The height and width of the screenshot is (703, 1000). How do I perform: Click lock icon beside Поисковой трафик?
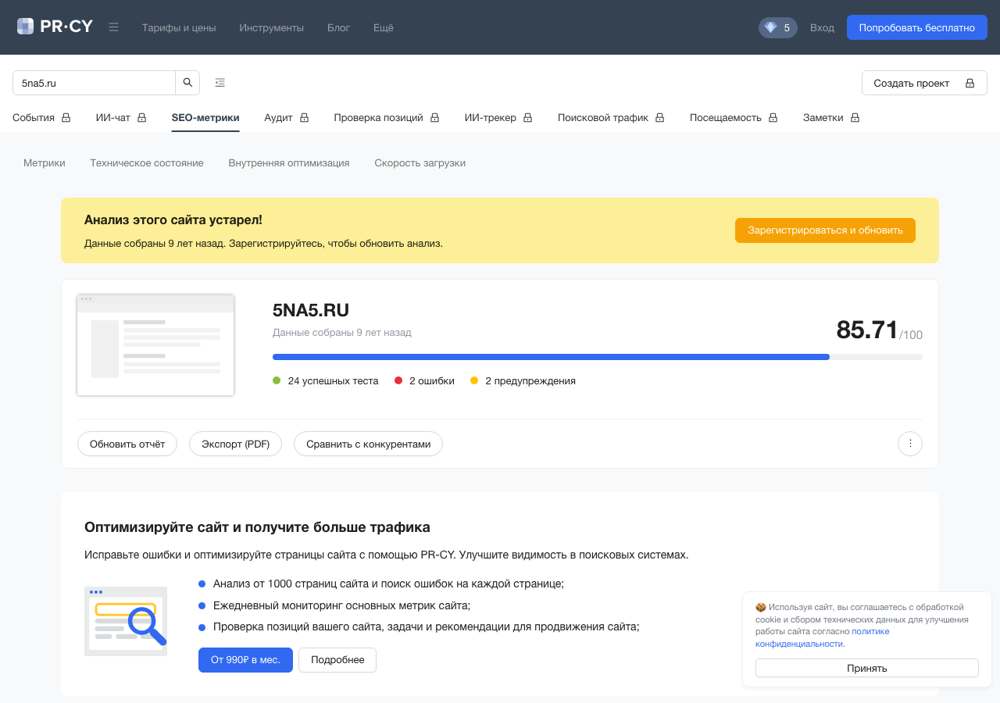(659, 117)
